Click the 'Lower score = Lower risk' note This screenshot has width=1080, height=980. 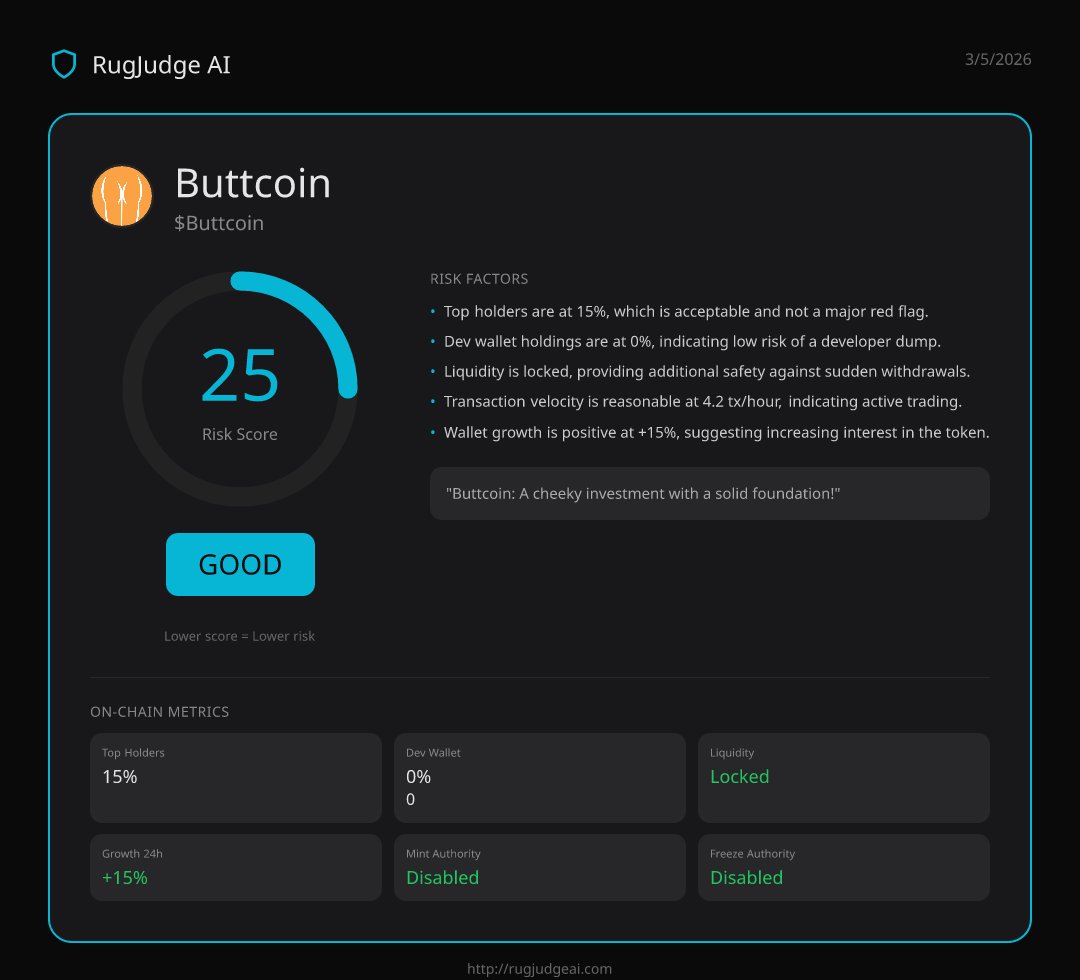[x=240, y=636]
